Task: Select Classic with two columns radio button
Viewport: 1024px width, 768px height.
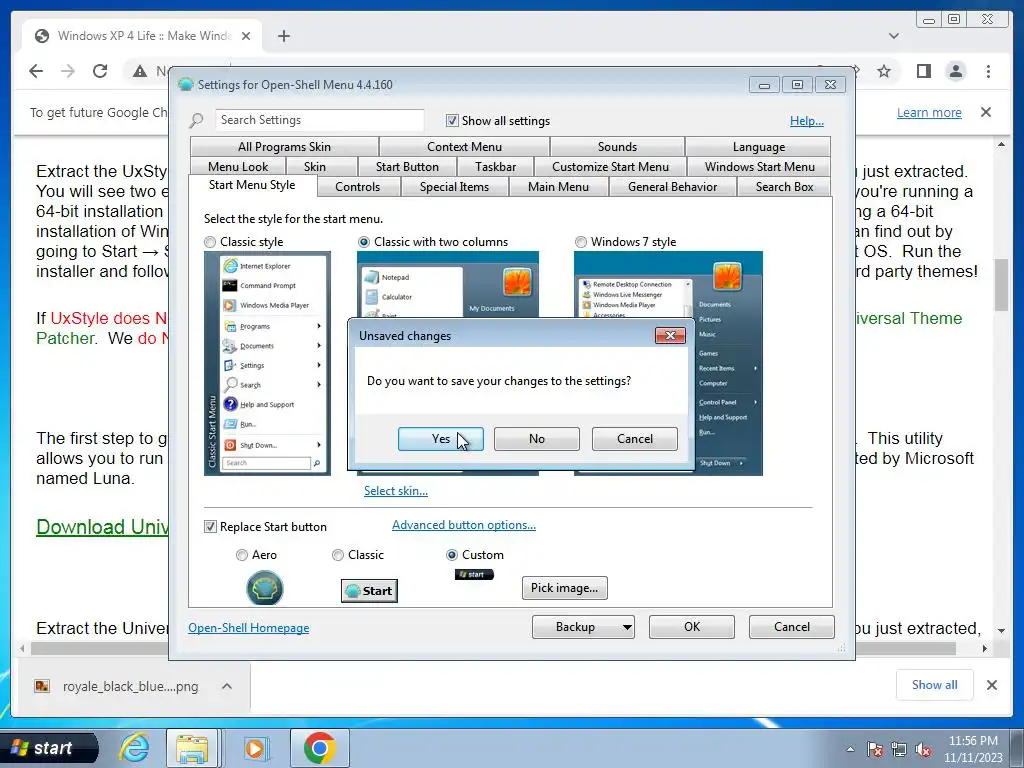Action: (x=364, y=242)
